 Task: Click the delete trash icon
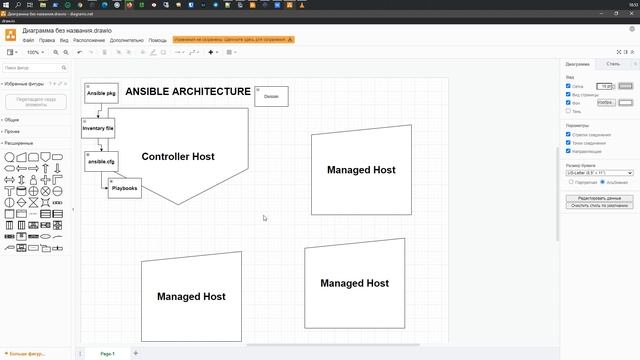104,52
